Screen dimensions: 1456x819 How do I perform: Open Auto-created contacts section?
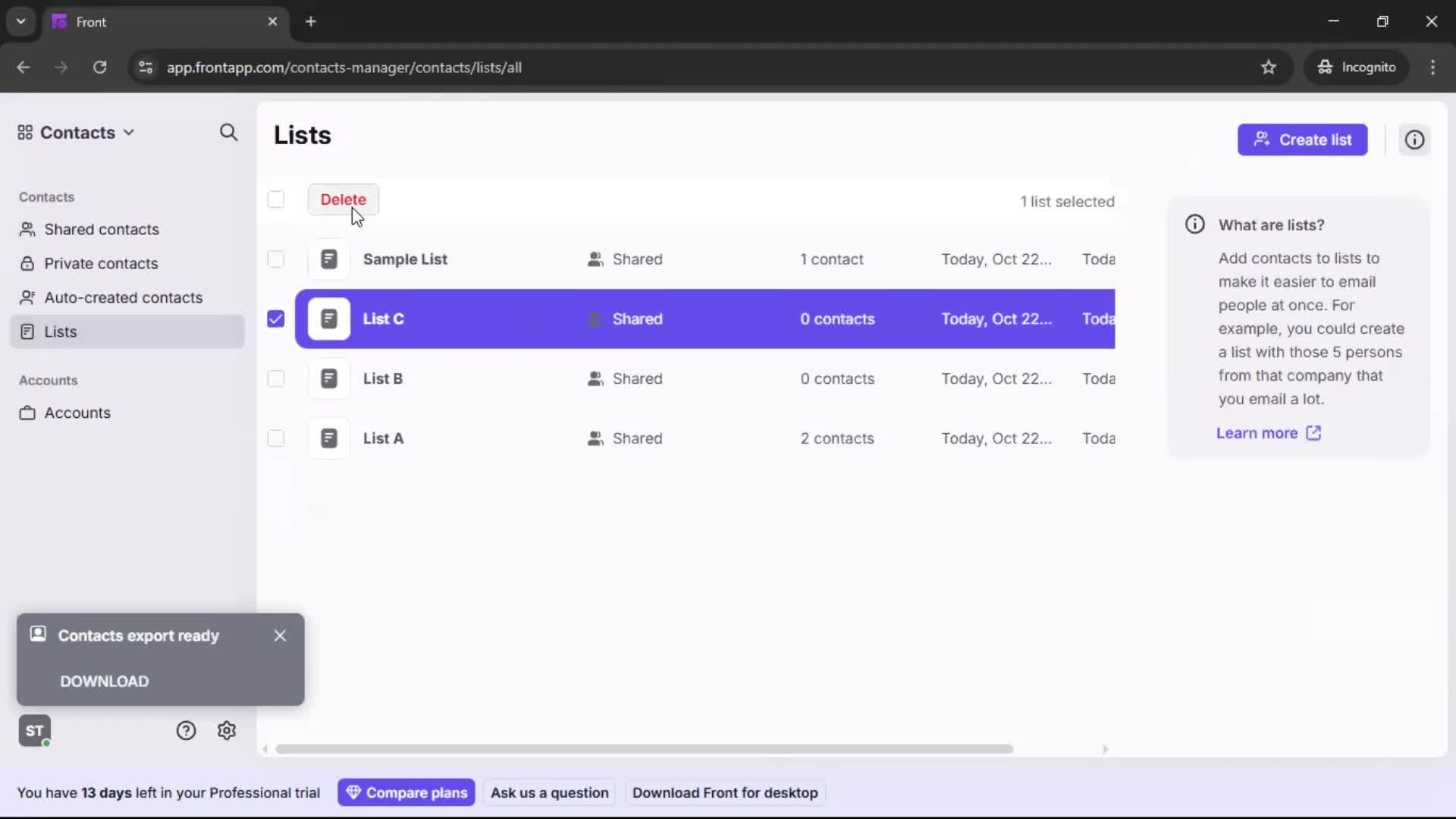click(122, 297)
